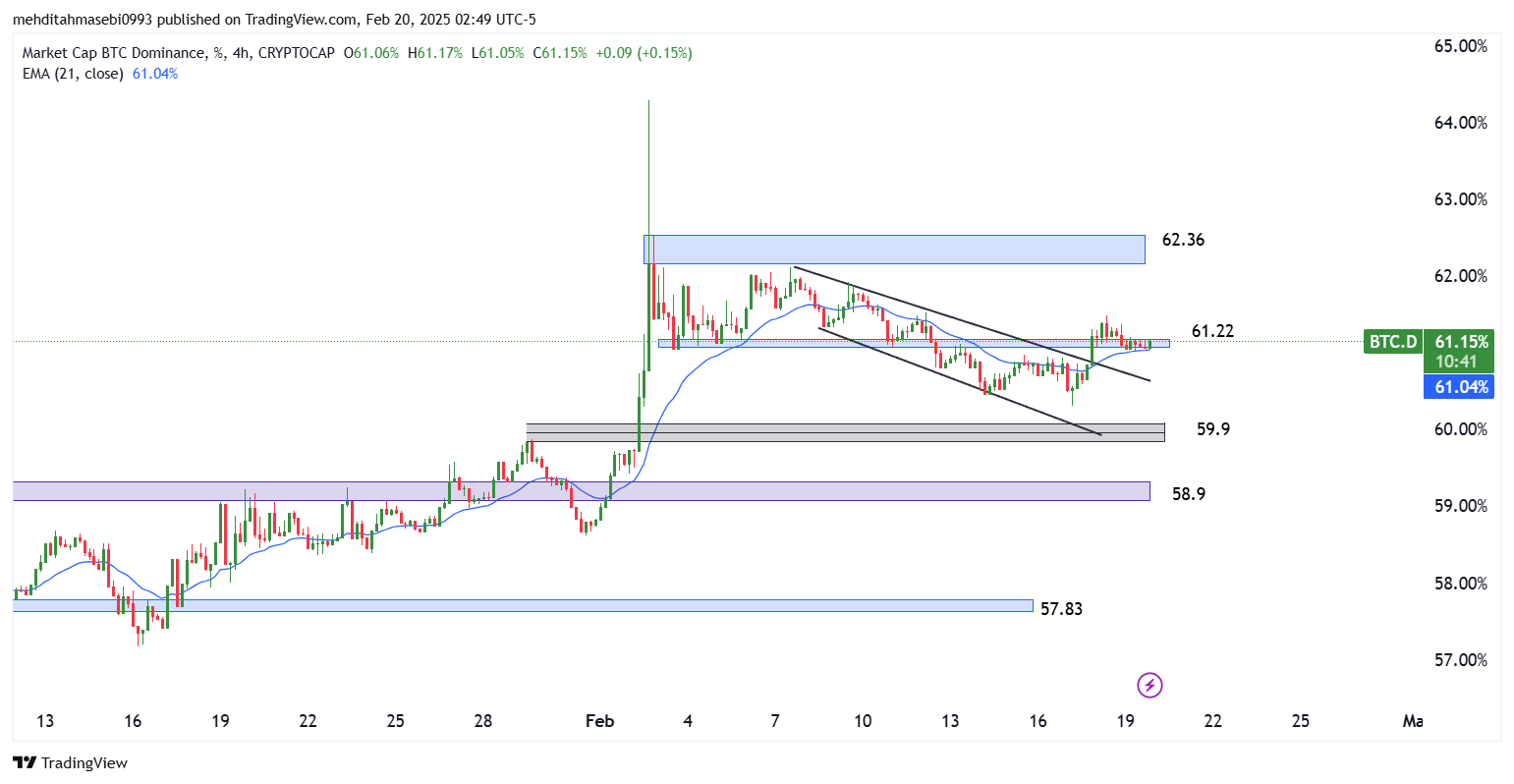Click the 65.00% price axis label
The height and width of the screenshot is (784, 1514).
[x=1461, y=46]
